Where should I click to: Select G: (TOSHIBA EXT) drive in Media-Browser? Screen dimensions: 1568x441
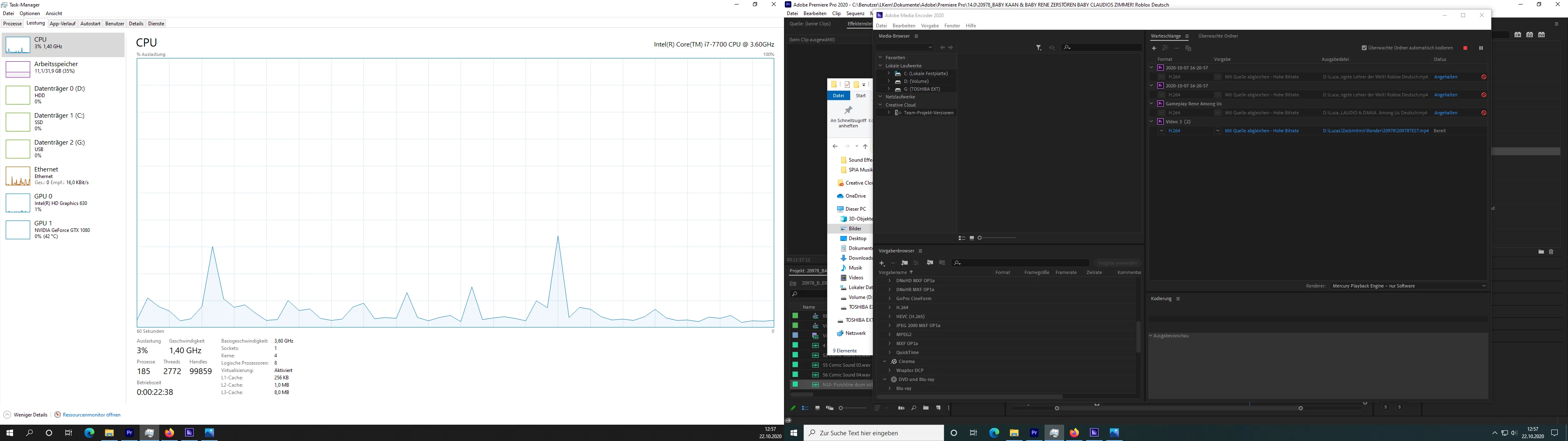[x=922, y=89]
